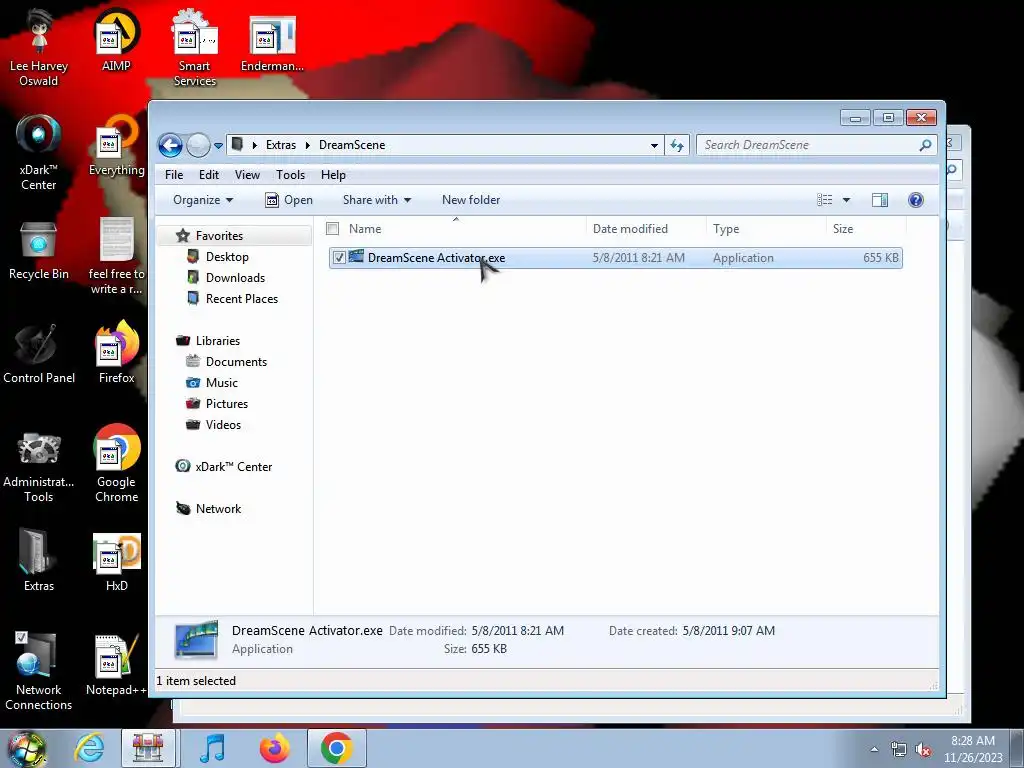Open Music library
1024x768 pixels.
221,383
